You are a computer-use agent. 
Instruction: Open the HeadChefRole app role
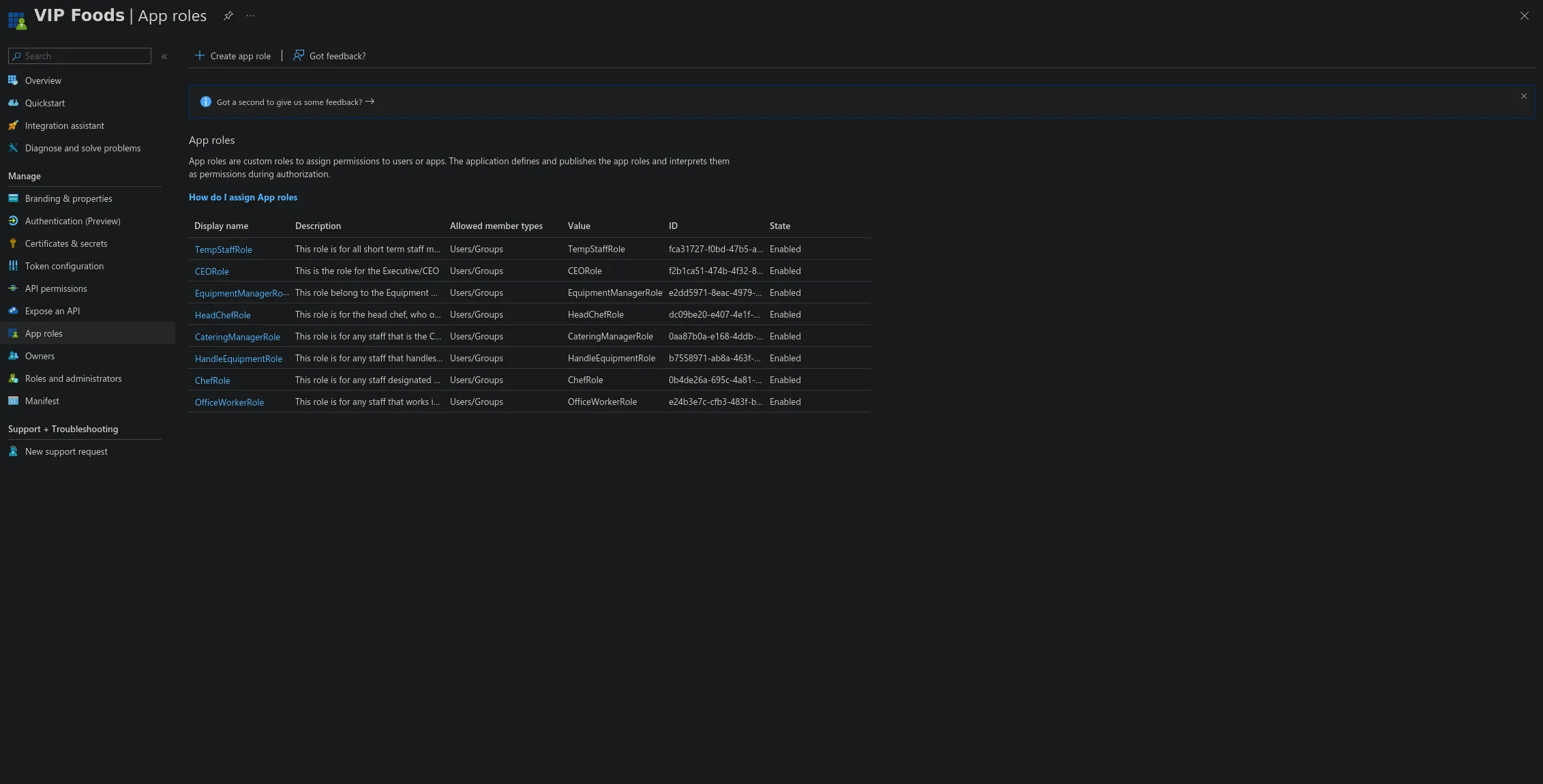tap(223, 315)
